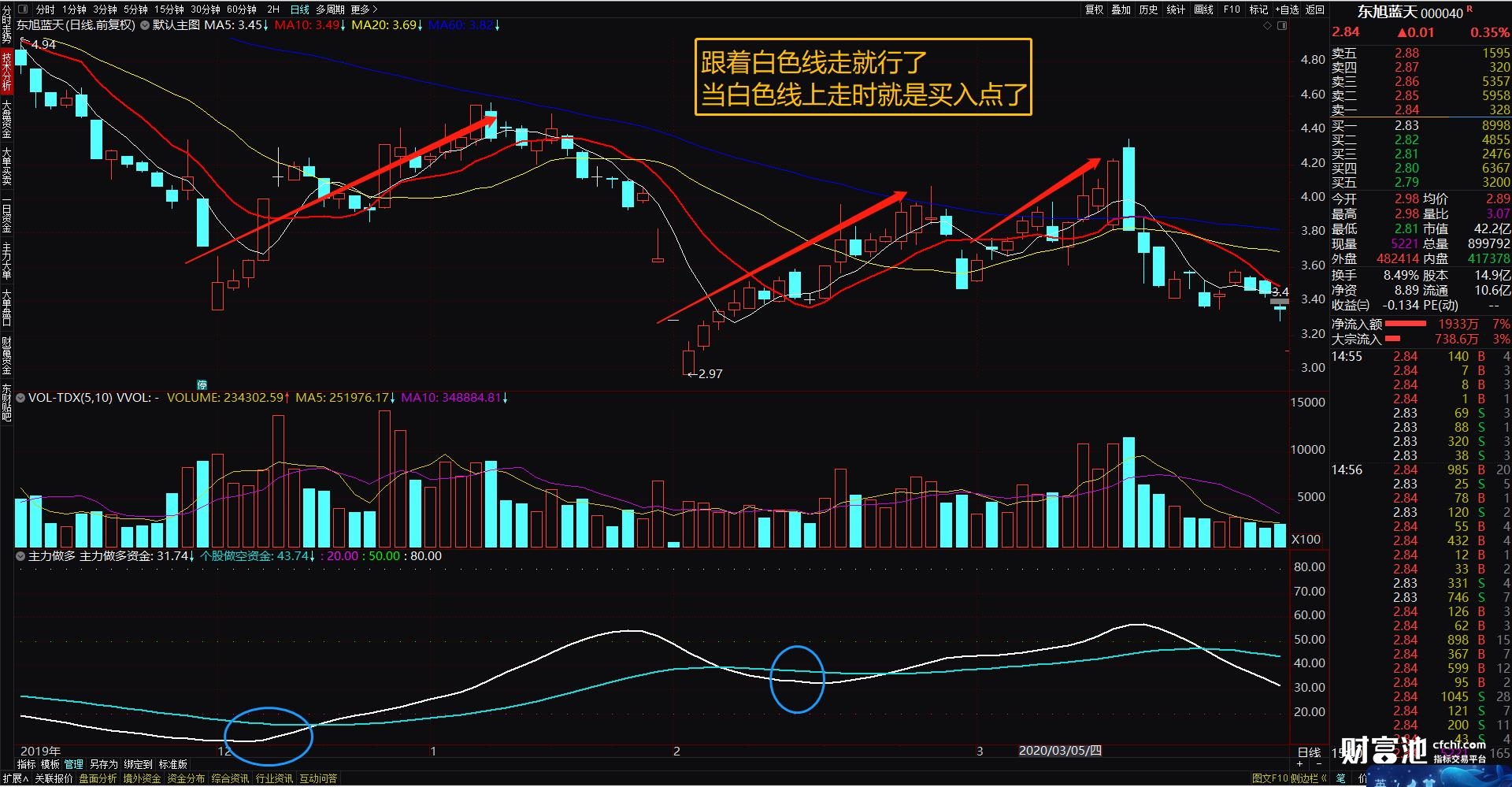Select the 2H period
Screen dimensions: 1512x787
tap(273, 9)
